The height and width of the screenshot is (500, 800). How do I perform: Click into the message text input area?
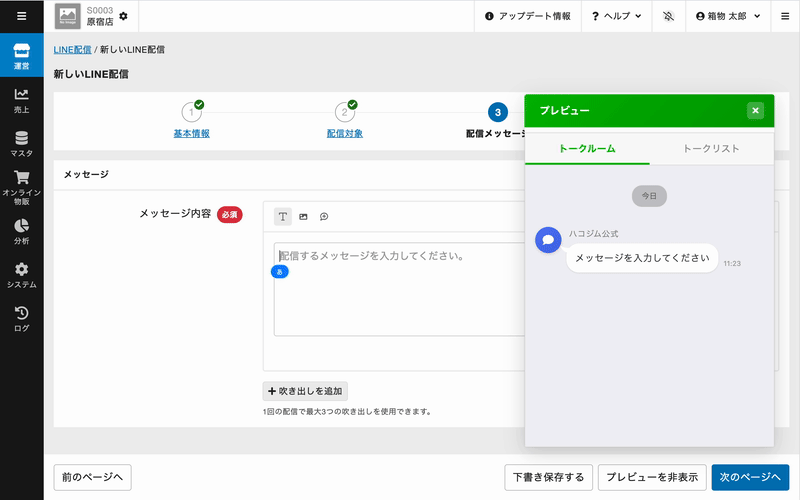[400, 290]
